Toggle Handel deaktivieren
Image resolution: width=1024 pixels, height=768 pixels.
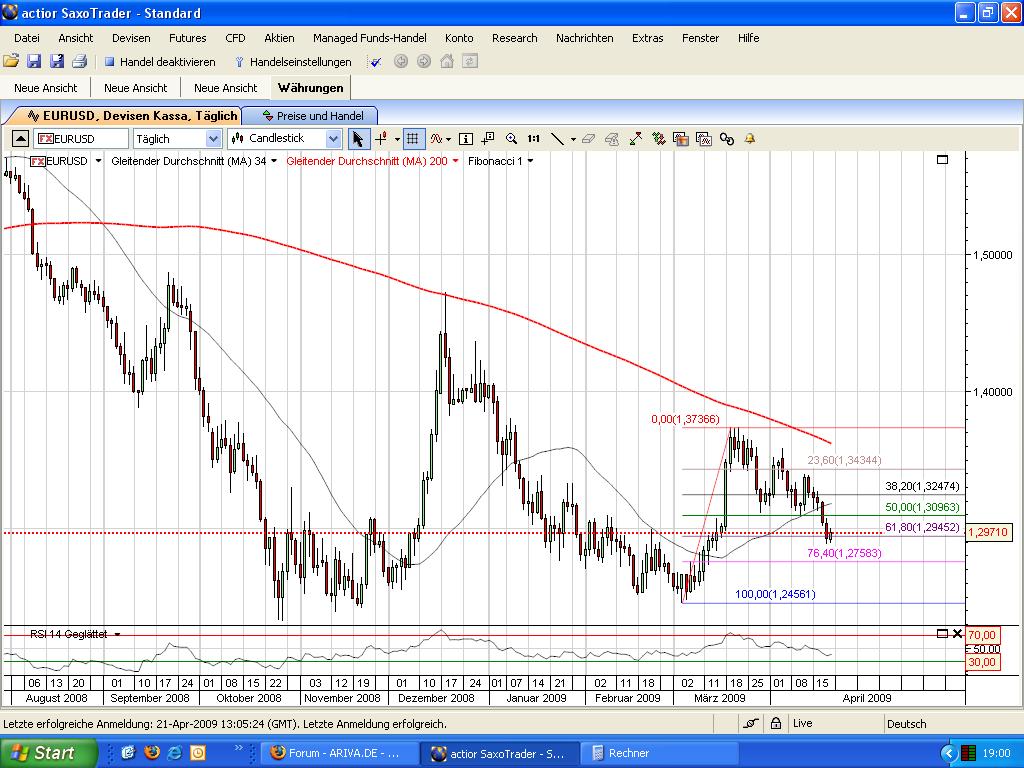pyautogui.click(x=168, y=61)
